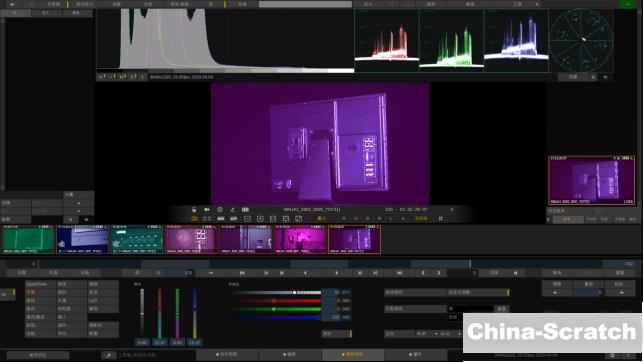This screenshot has width=643, height=362.
Task: Expand the arrow at top toolbar right end
Action: pyautogui.click(x=537, y=4)
